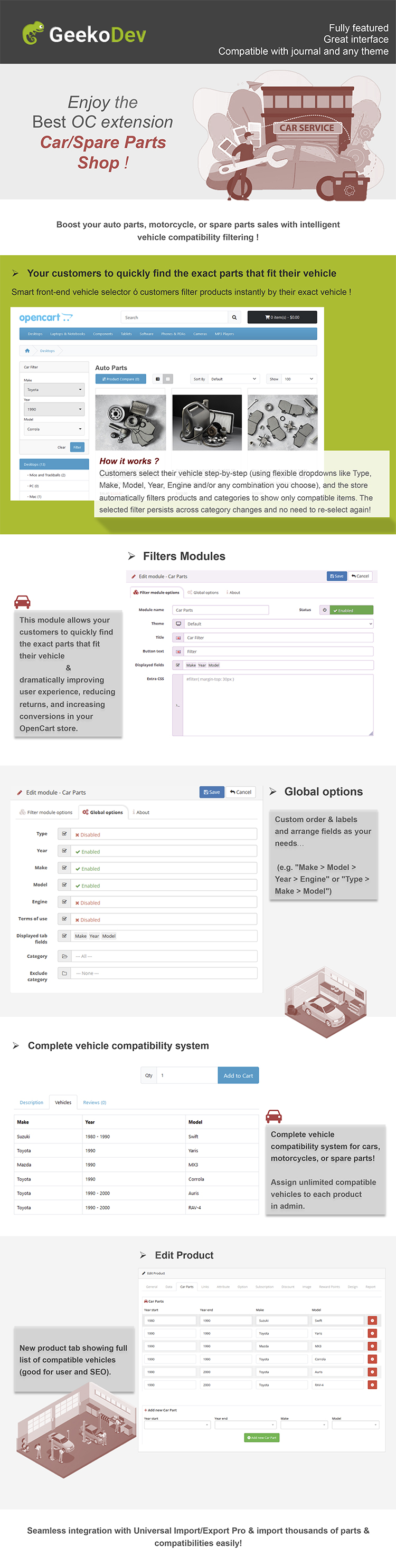Switch to the Global options tab
Image resolution: width=396 pixels, height=1568 pixels.
tap(203, 592)
